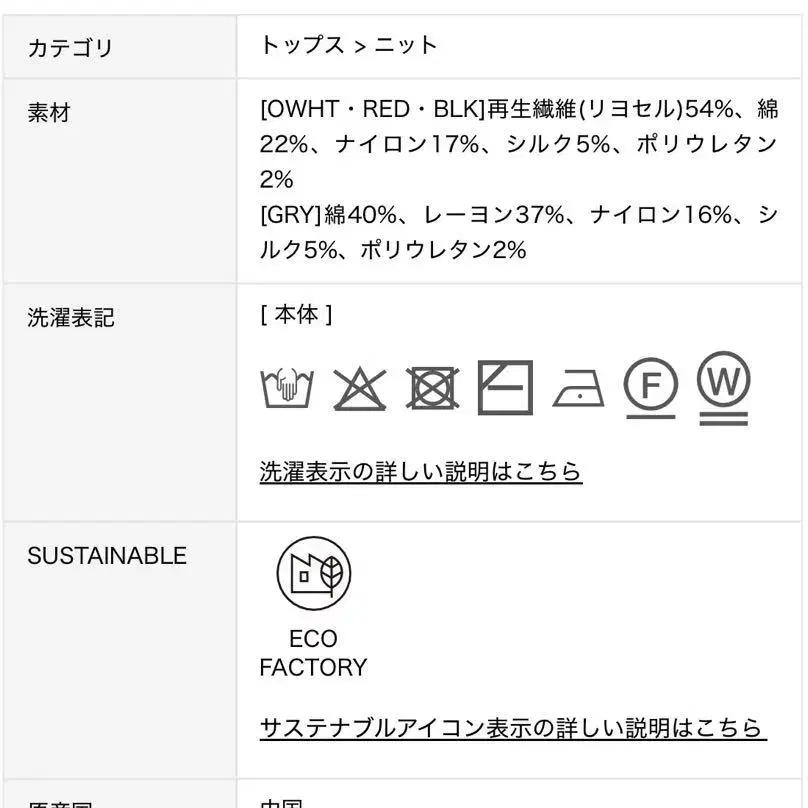Click the 洗濯表記 row label

click(x=70, y=318)
